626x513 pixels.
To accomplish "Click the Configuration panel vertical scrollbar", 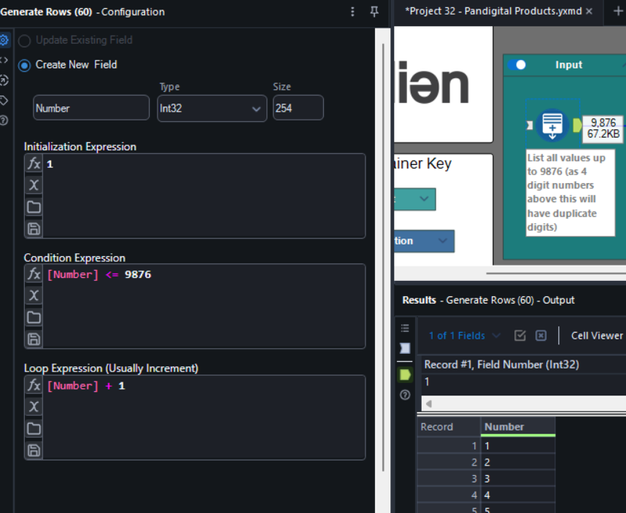I will pyautogui.click(x=383, y=256).
